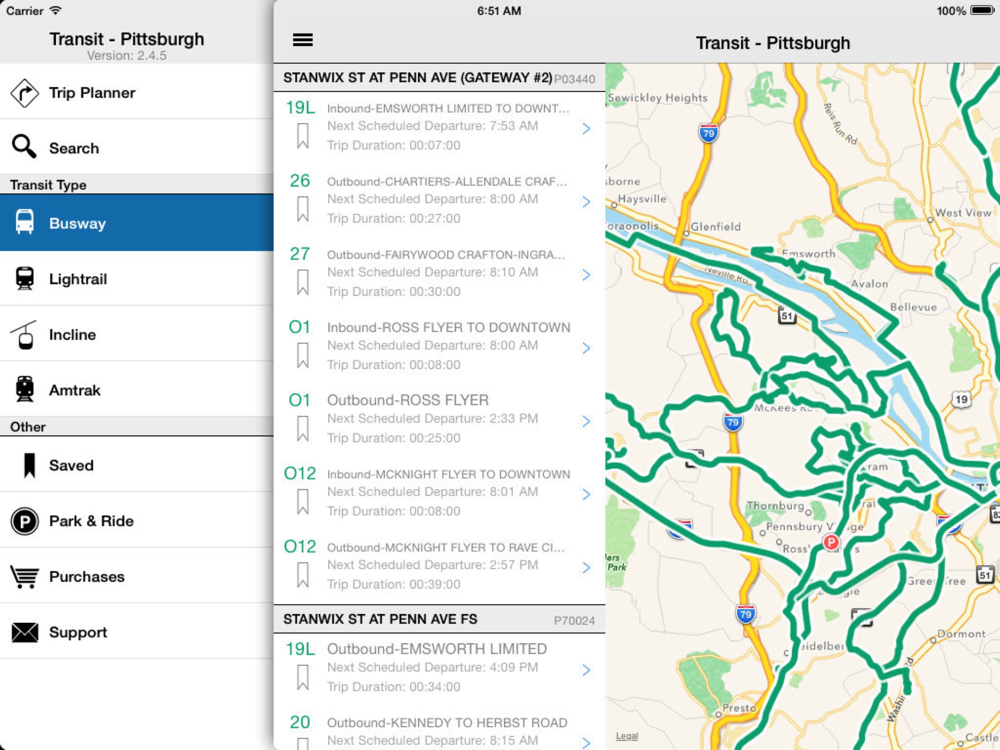Choose Amtrak transit type
The width and height of the screenshot is (1000, 750).
pos(136,390)
